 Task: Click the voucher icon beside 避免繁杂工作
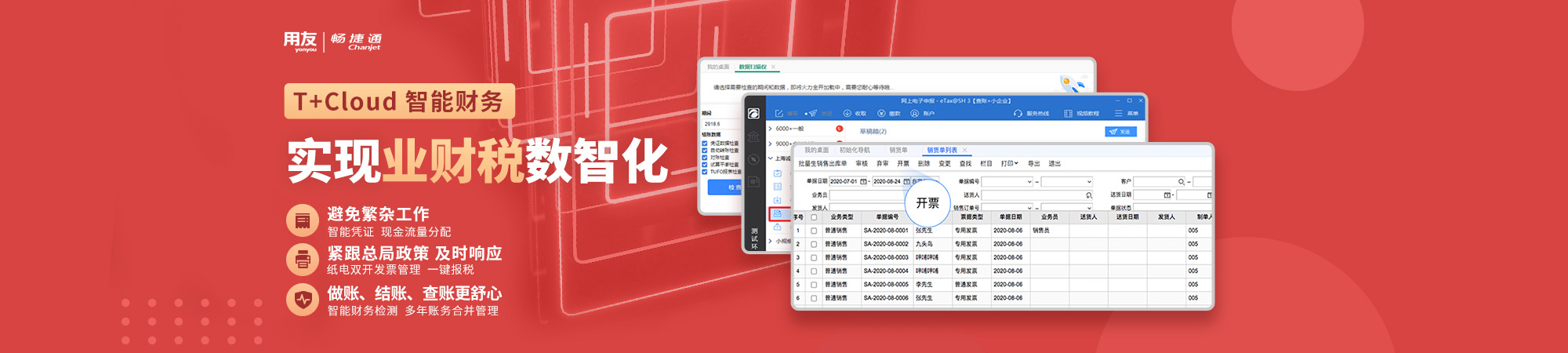coord(303,220)
